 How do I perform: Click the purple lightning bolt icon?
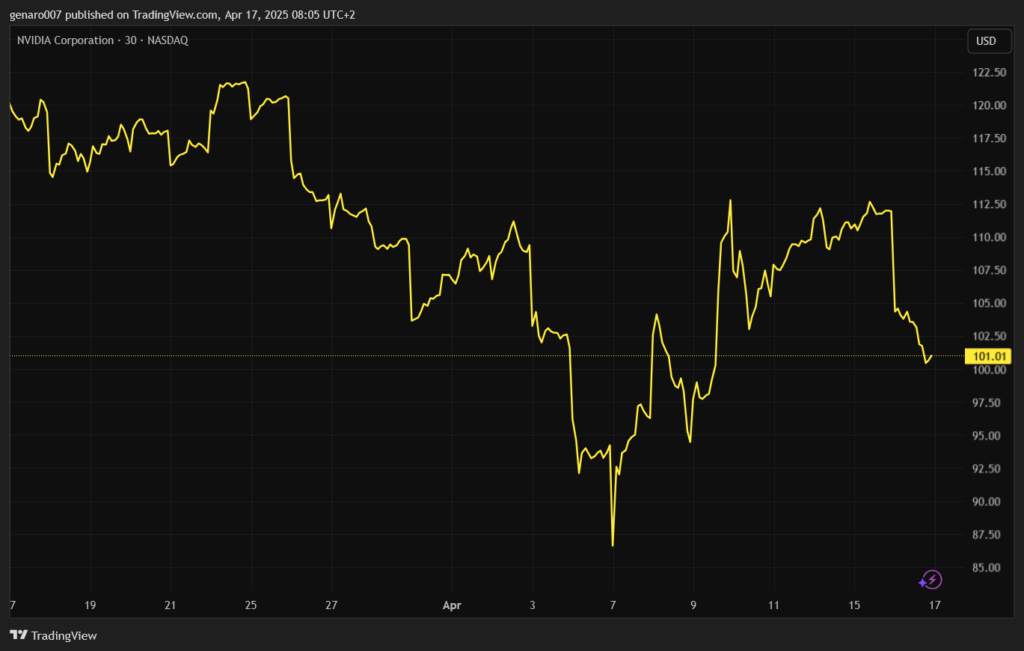931,579
